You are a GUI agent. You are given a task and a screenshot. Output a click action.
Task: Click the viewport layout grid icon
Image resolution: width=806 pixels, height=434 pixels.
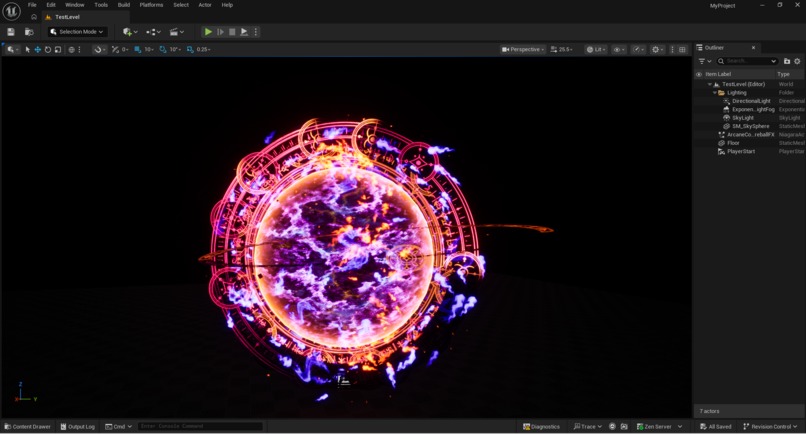tap(682, 49)
